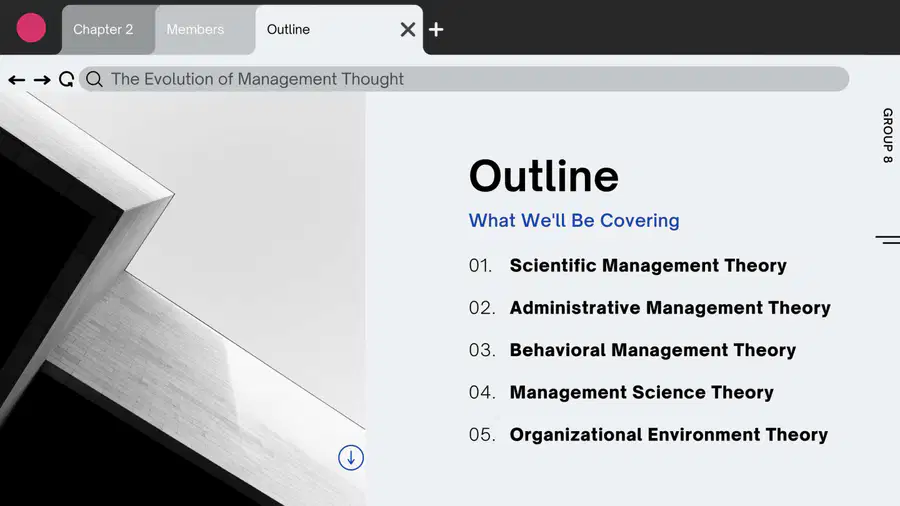Click the double-line menu icon at right edge
This screenshot has width=900, height=506.
[887, 240]
